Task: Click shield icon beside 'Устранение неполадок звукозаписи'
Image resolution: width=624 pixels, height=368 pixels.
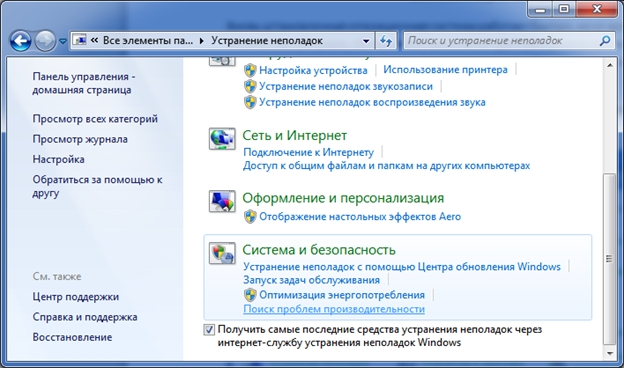Action: [250, 86]
